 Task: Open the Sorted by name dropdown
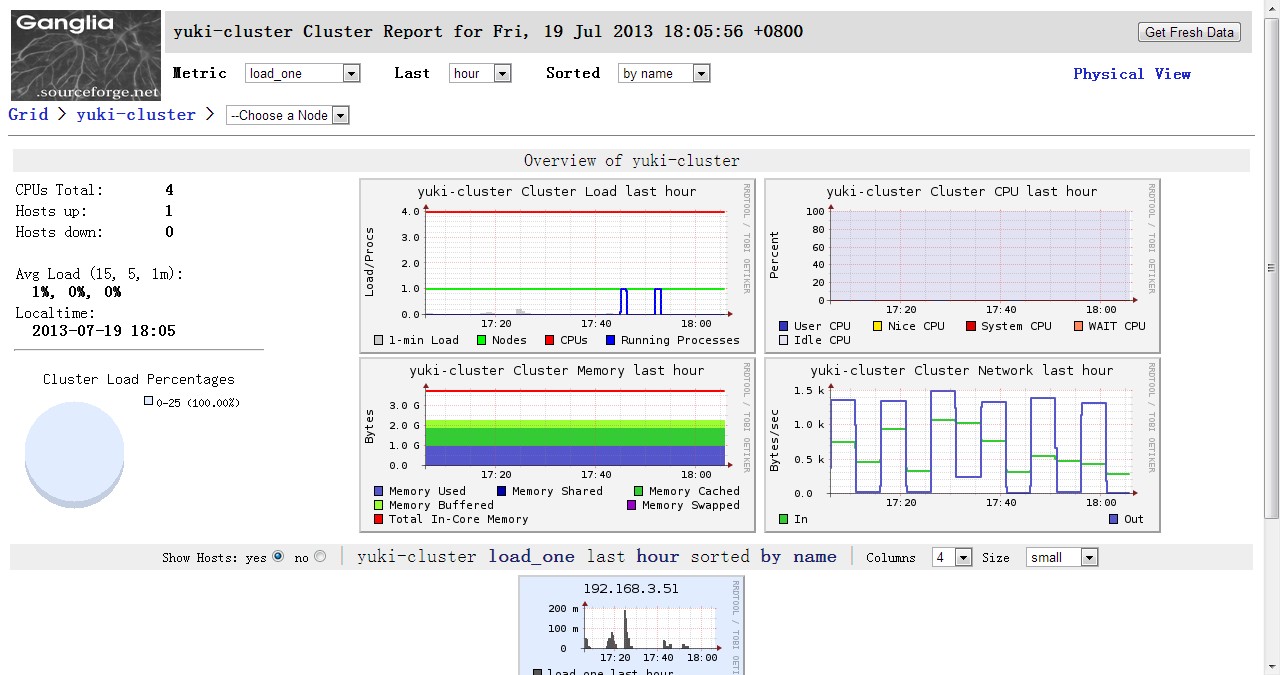664,73
